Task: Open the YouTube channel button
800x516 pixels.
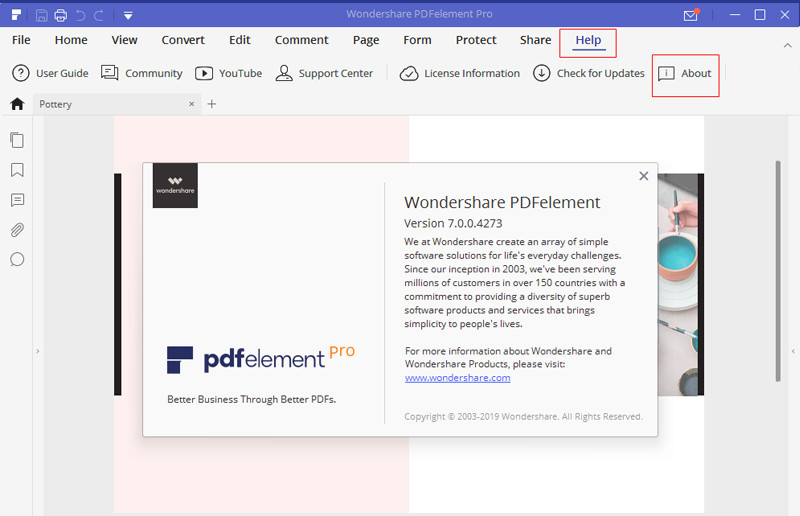Action: coord(229,73)
